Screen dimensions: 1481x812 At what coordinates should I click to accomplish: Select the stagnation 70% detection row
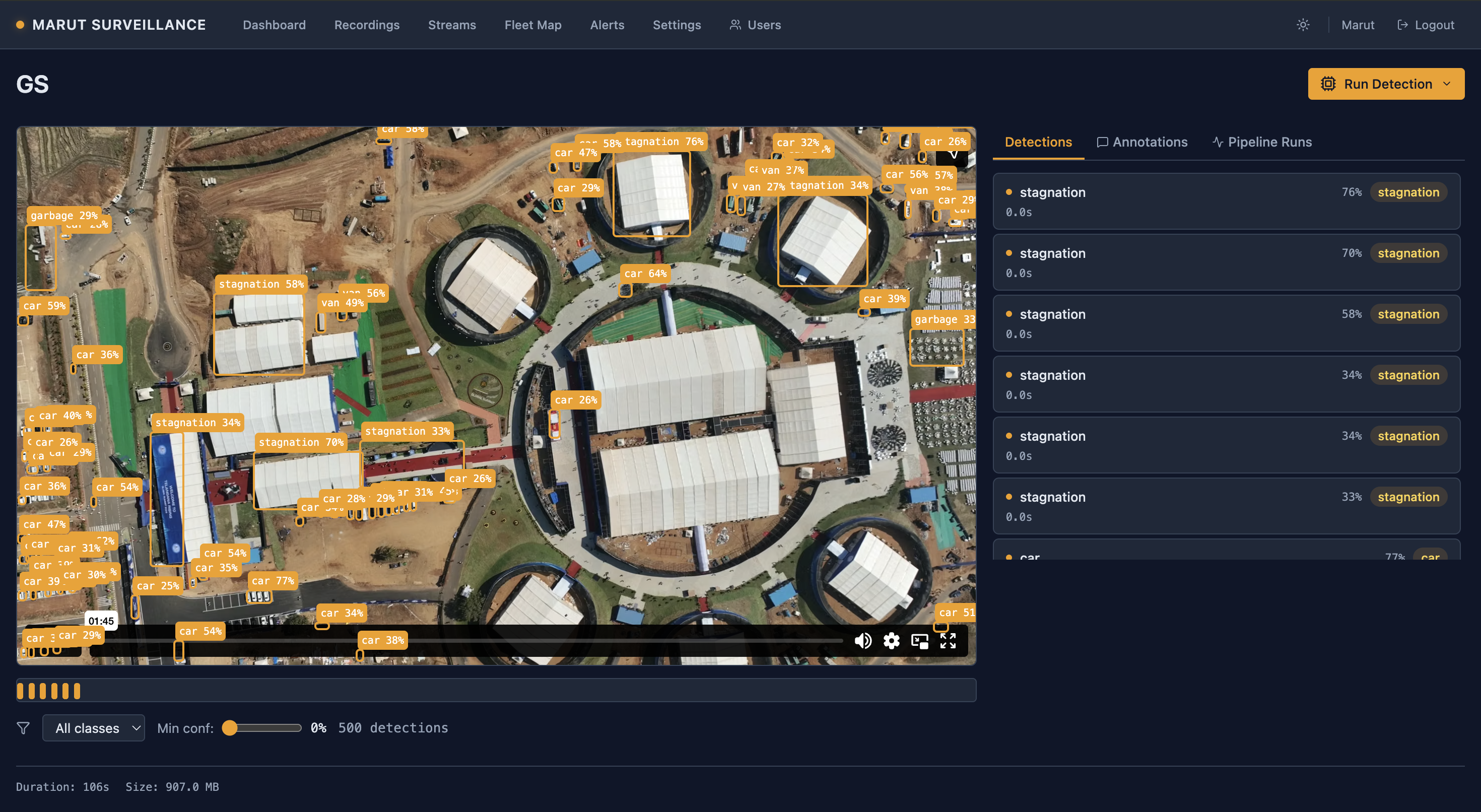[x=1226, y=262]
